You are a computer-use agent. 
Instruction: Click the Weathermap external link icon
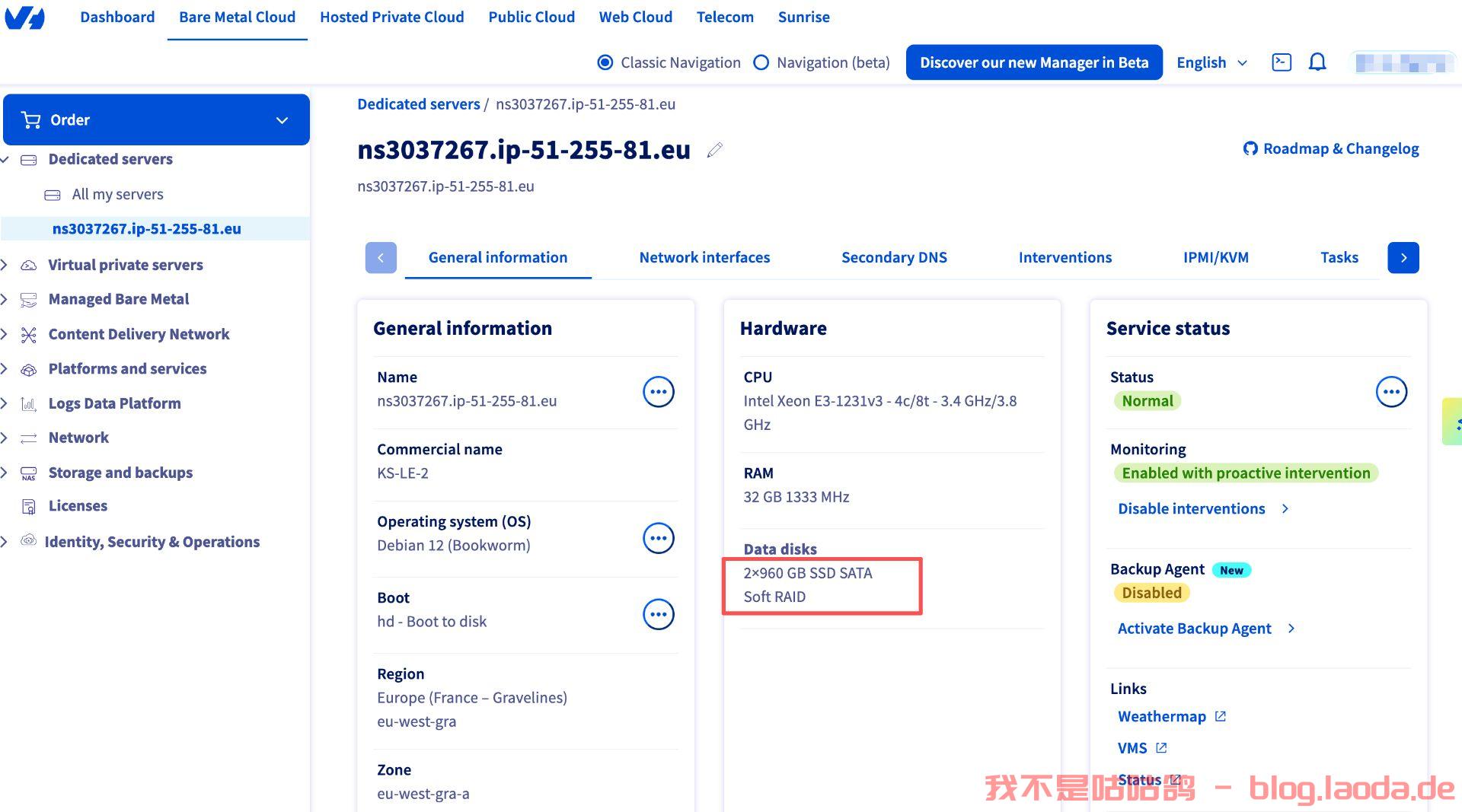1220,716
